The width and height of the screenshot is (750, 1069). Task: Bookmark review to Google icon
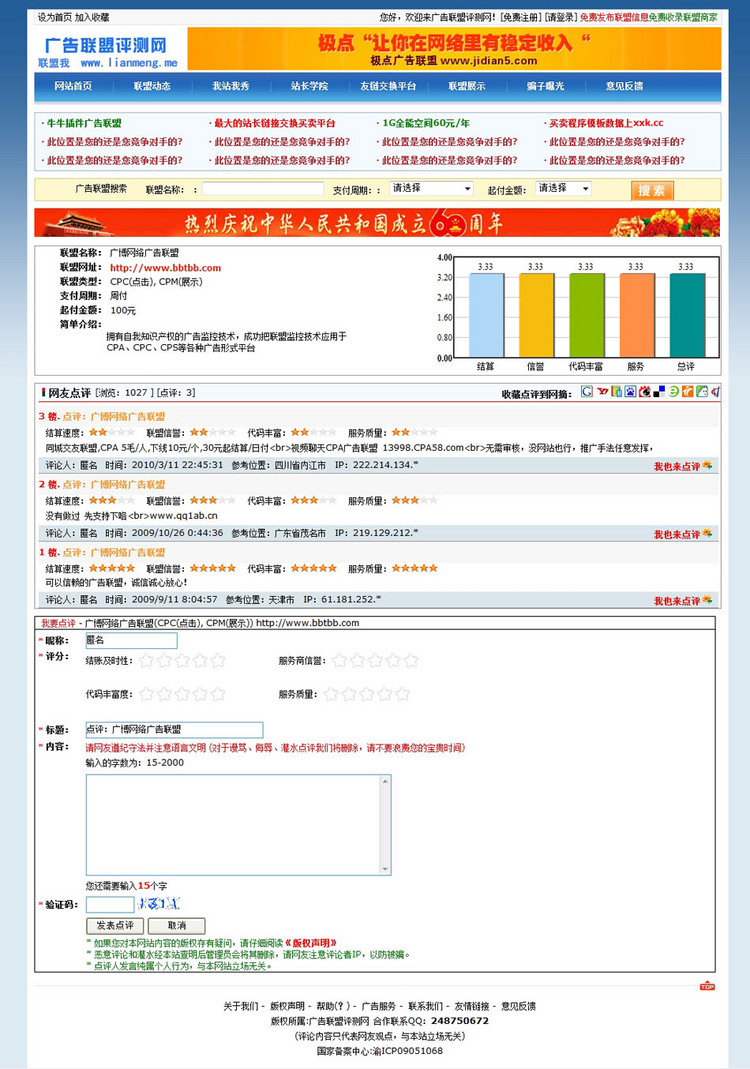(x=587, y=391)
